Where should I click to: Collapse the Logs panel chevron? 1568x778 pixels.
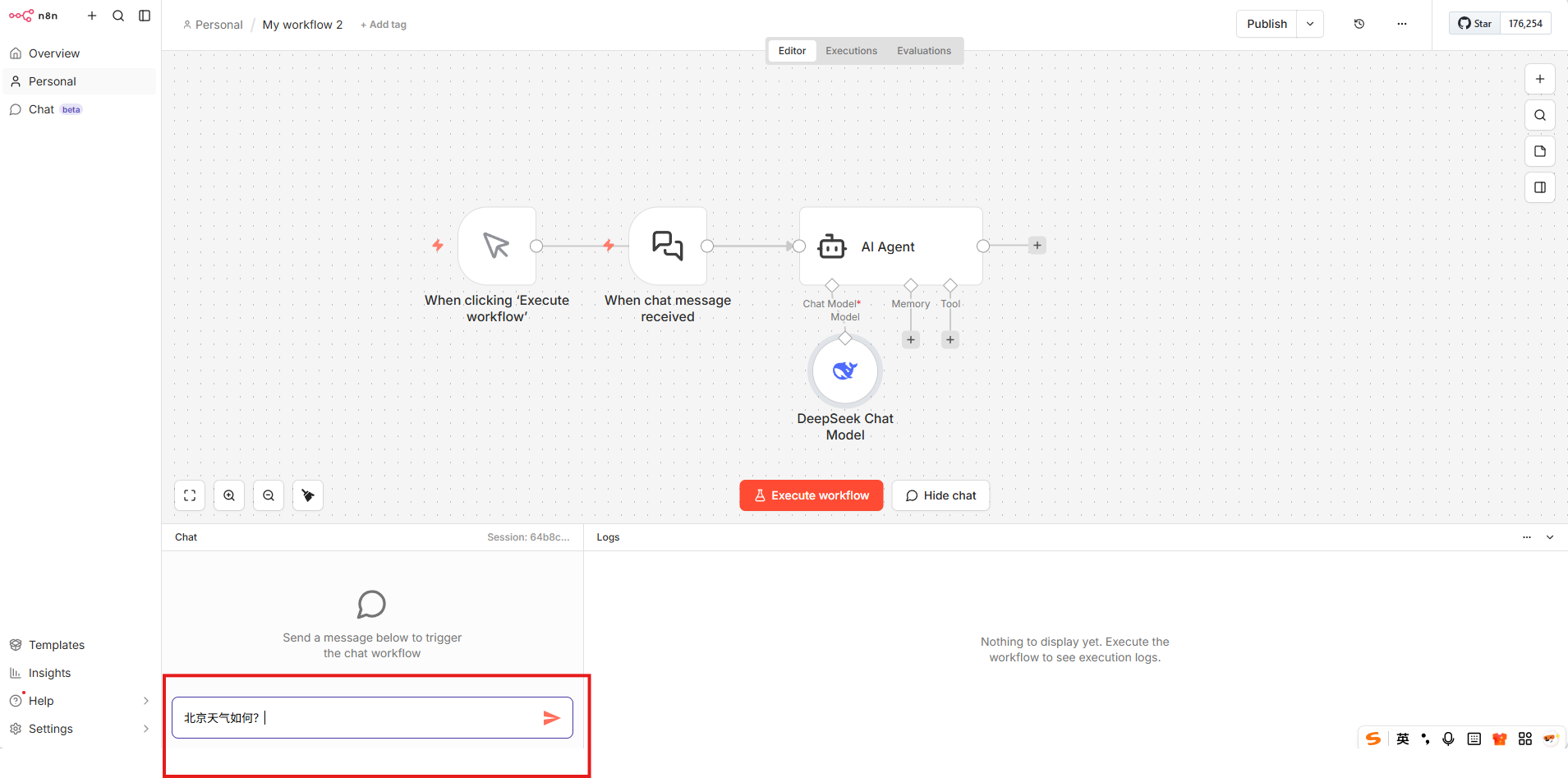pyautogui.click(x=1550, y=537)
